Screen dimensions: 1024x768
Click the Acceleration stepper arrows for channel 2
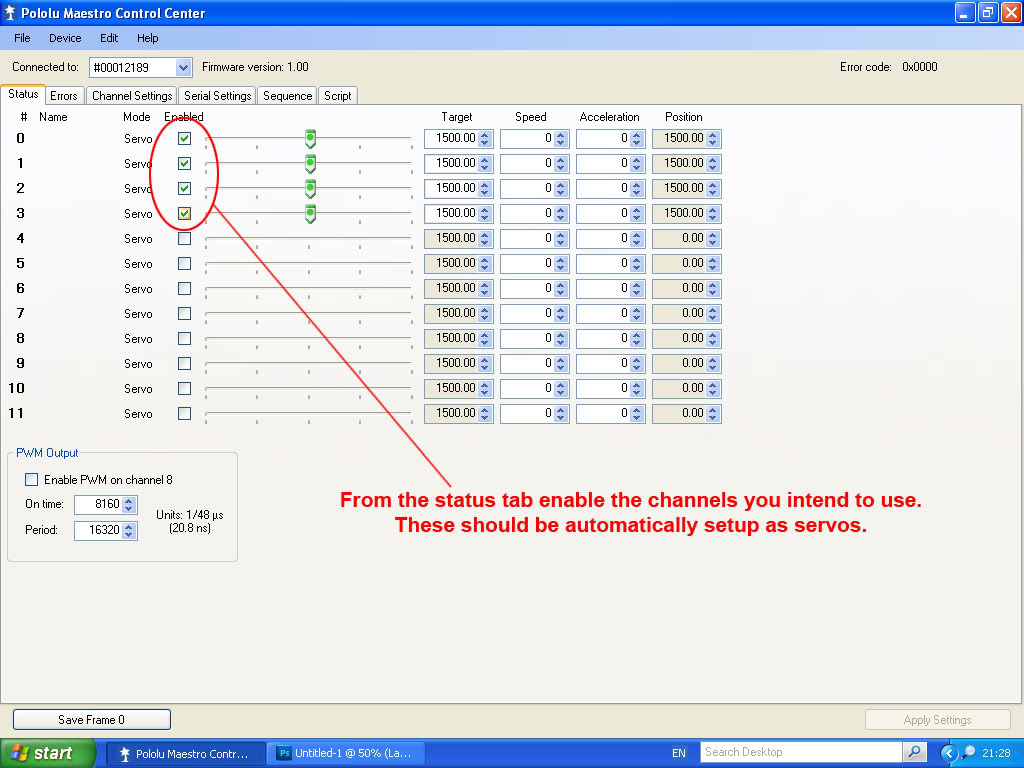(x=637, y=189)
